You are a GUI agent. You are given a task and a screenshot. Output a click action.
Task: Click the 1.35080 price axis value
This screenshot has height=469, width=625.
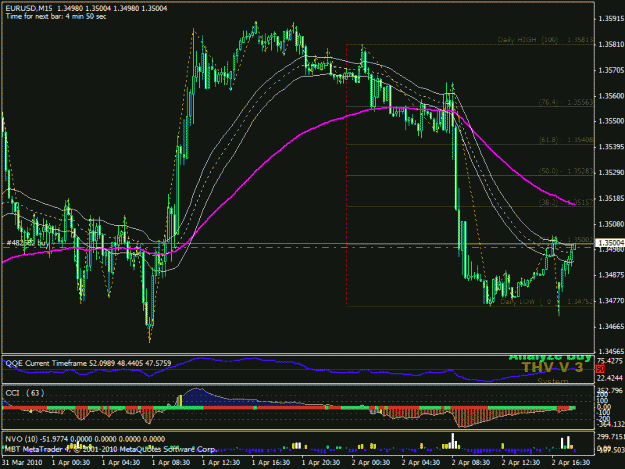[611, 224]
